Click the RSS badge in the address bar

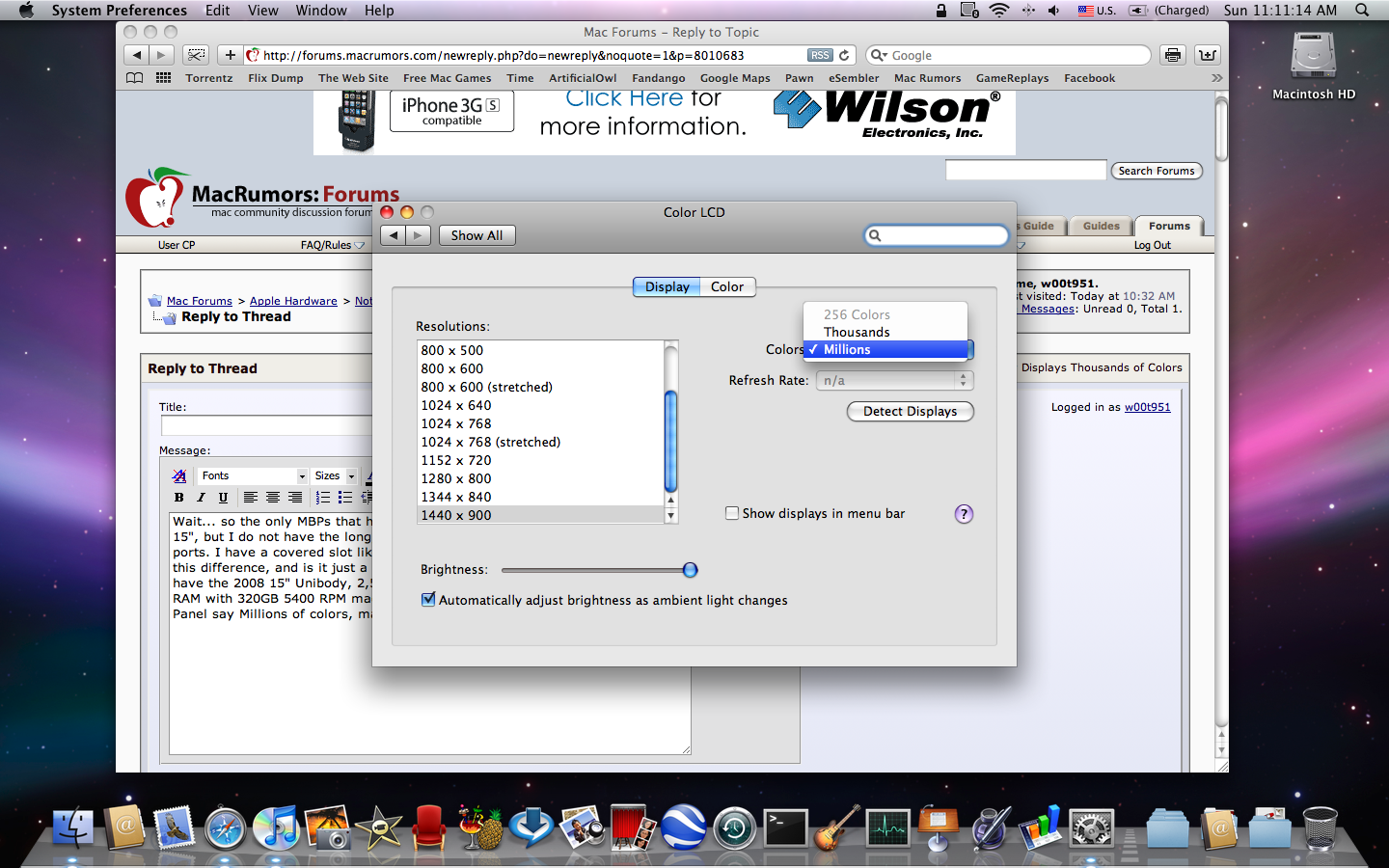[x=820, y=55]
